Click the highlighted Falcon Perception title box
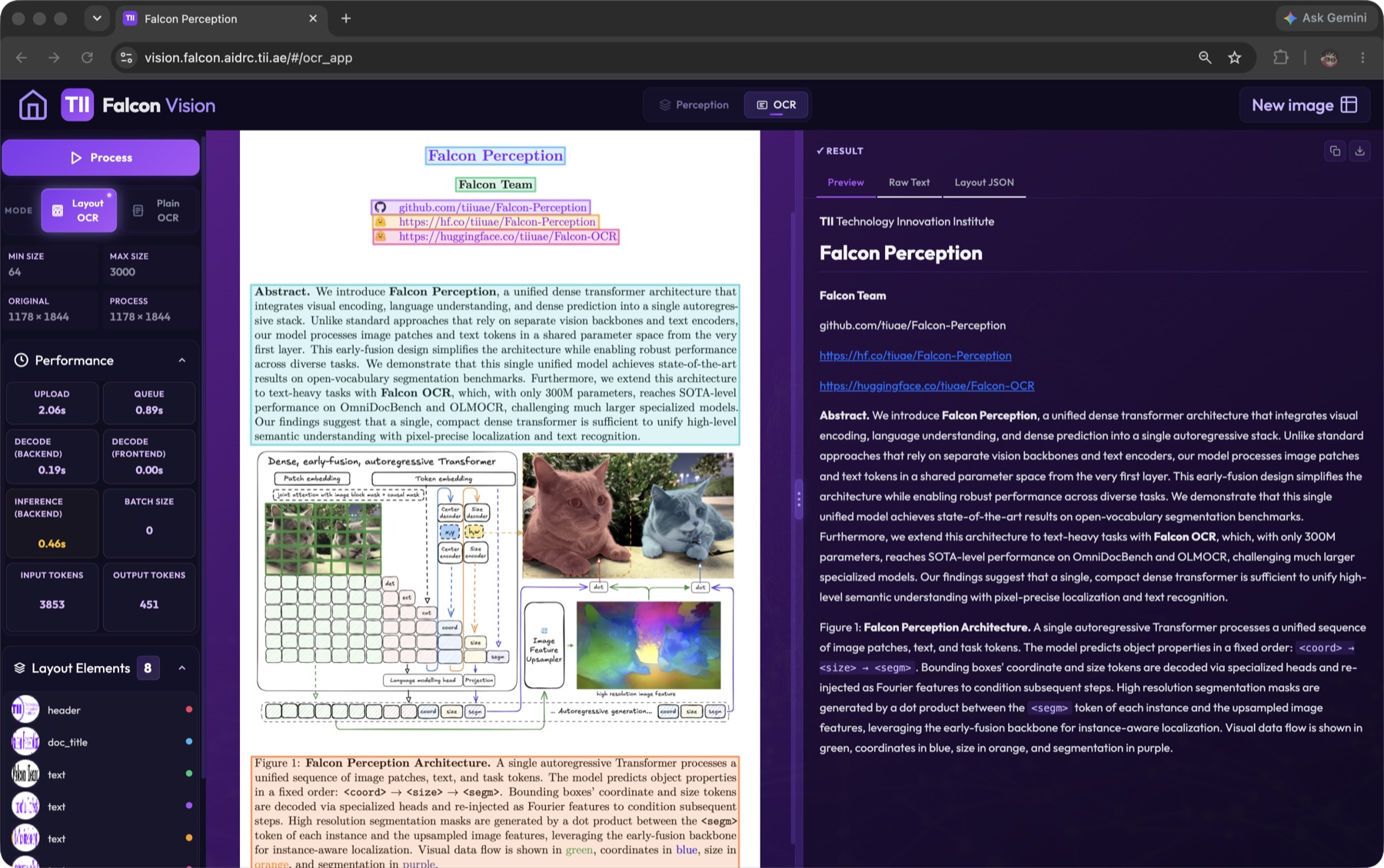The image size is (1384, 868). coord(495,156)
